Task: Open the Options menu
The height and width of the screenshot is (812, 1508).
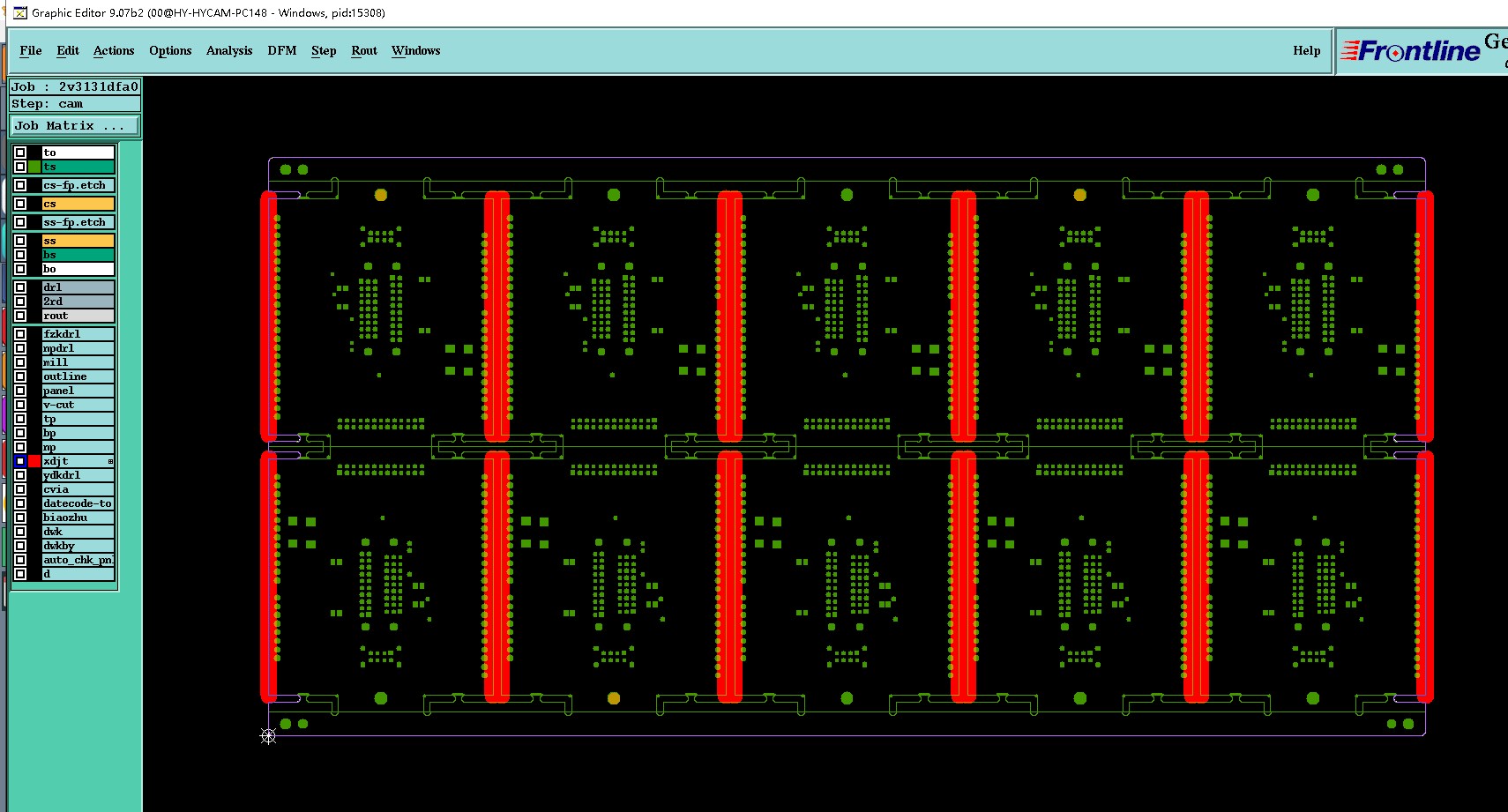Action: click(170, 50)
